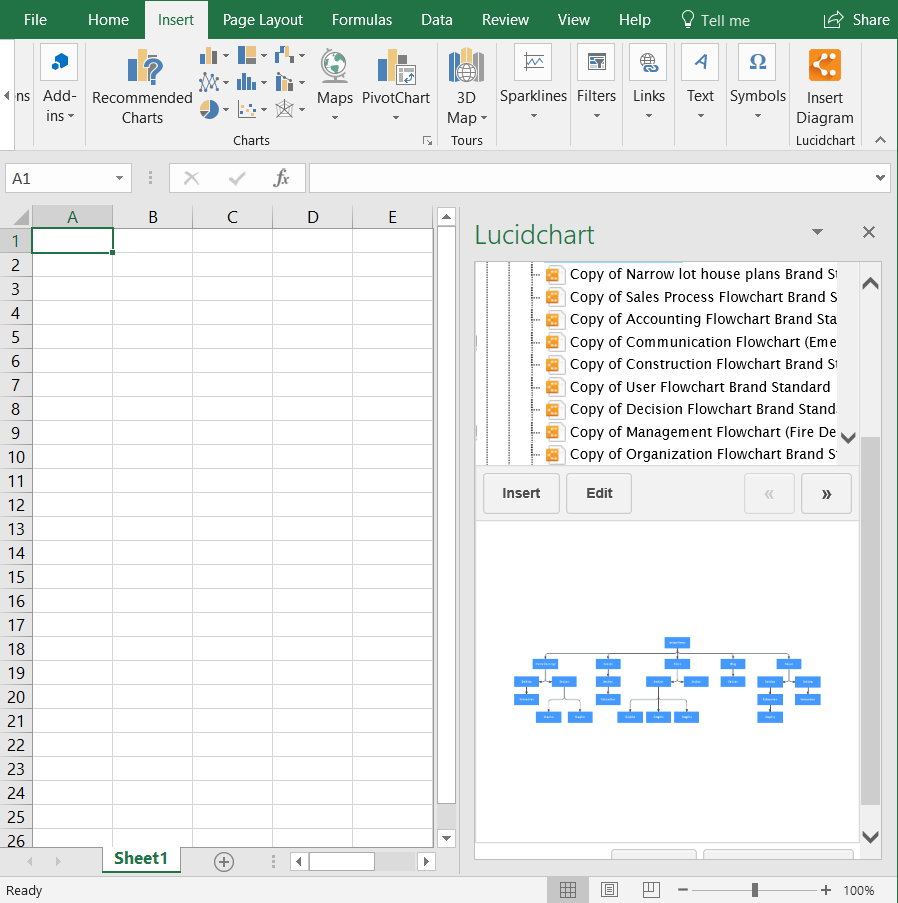Go to next page with » button
Viewport: 898px width, 903px height.
tap(826, 494)
